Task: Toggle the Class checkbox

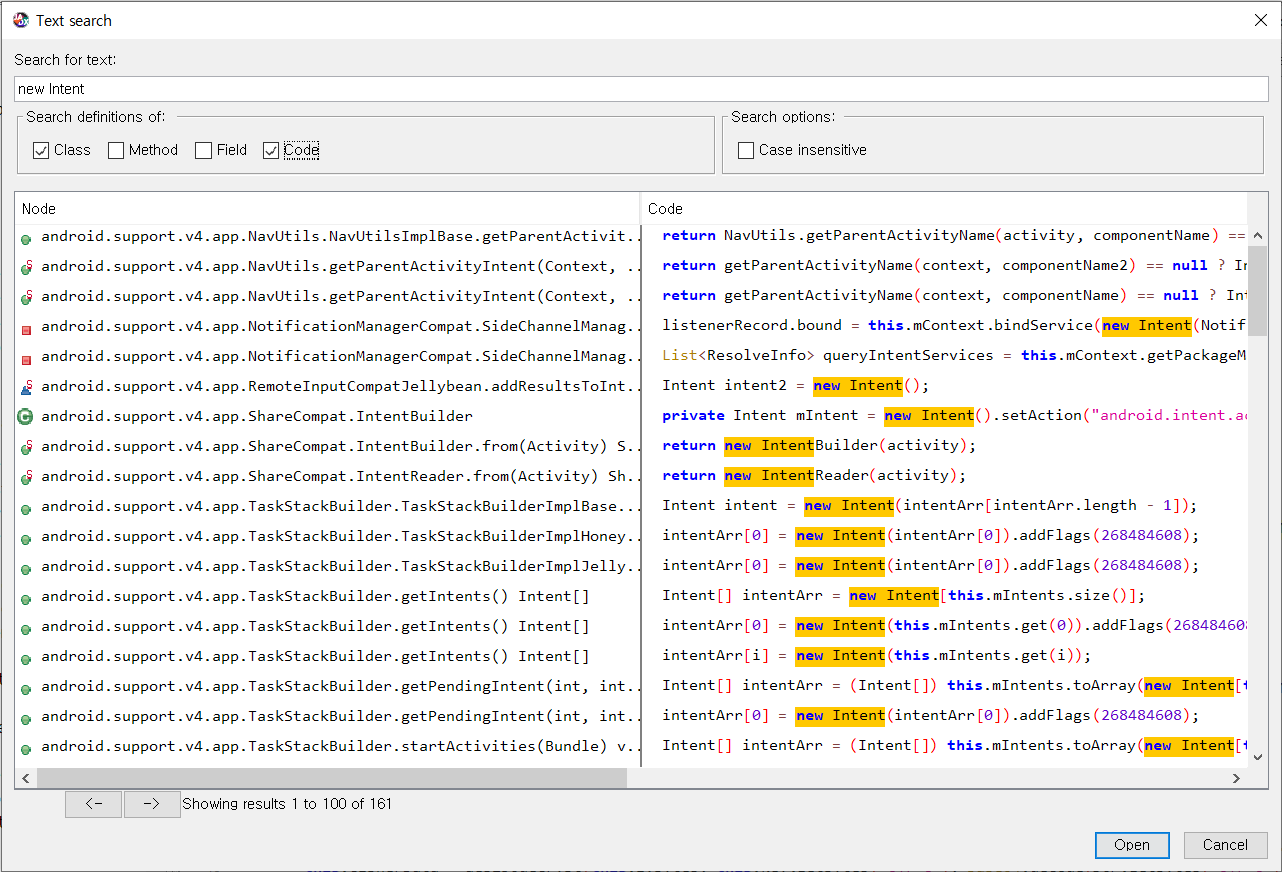Action: tap(41, 150)
